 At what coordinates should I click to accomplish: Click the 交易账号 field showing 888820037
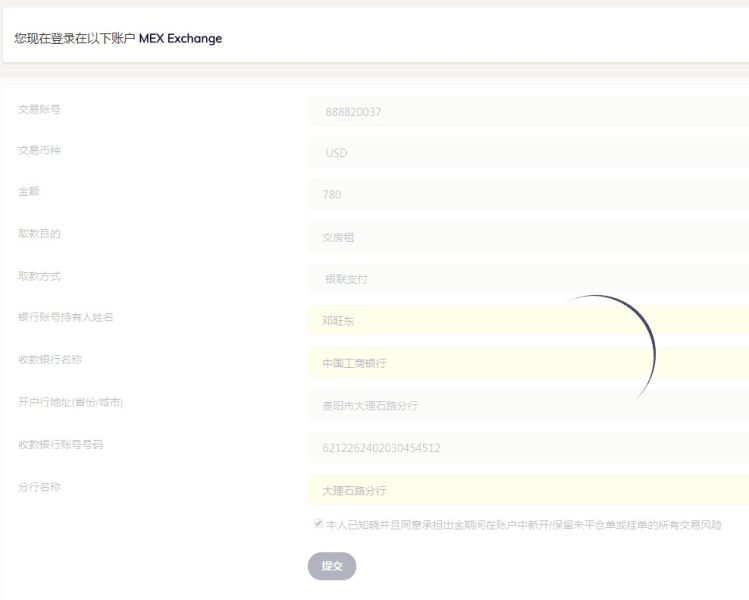pos(528,112)
